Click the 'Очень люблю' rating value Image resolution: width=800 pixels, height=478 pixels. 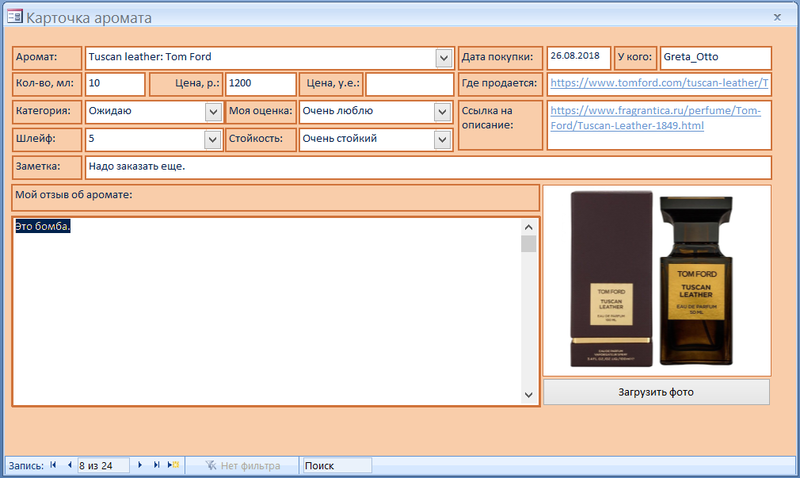(338, 111)
